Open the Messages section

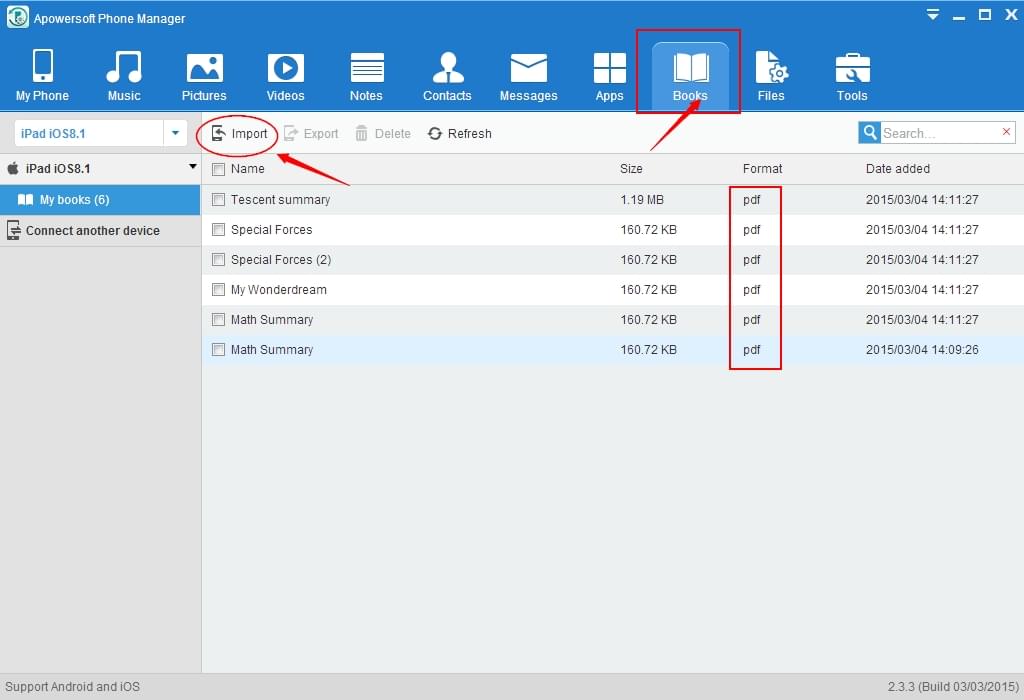[528, 74]
